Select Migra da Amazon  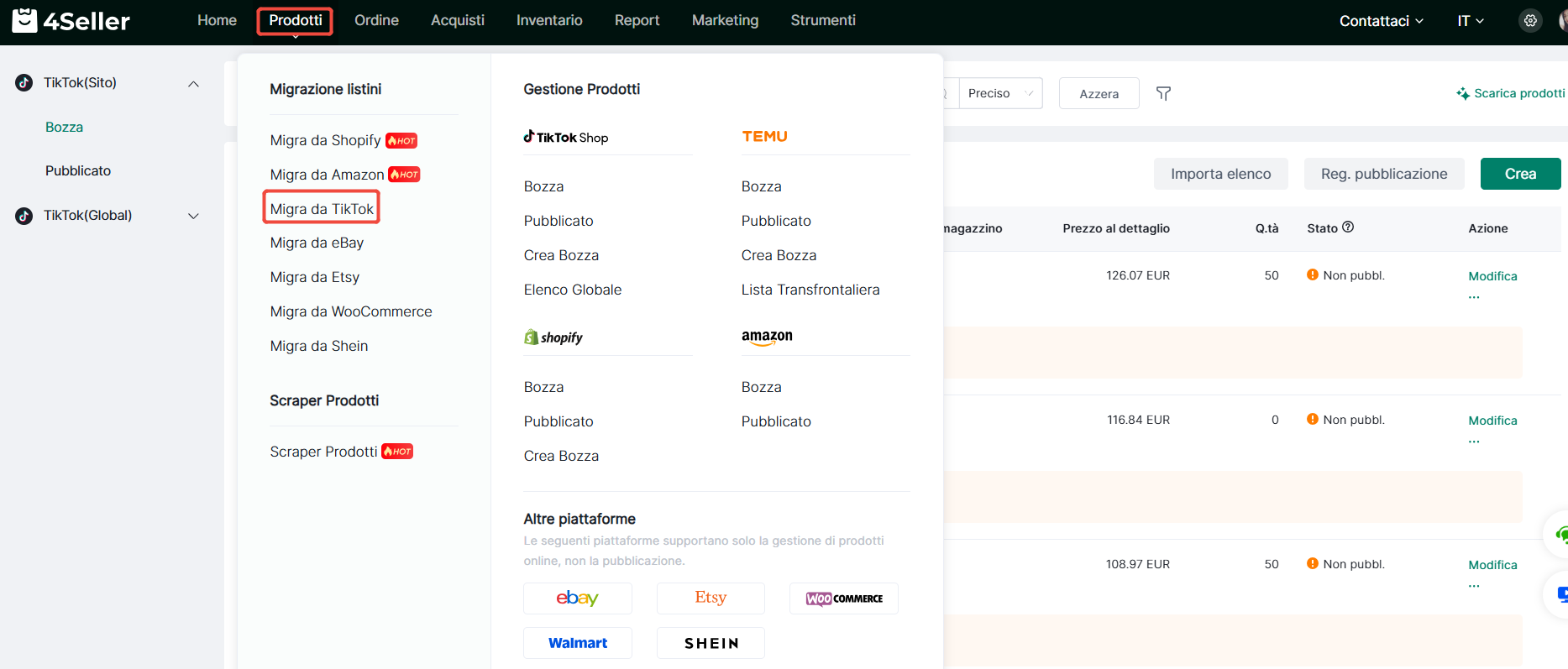tap(327, 175)
